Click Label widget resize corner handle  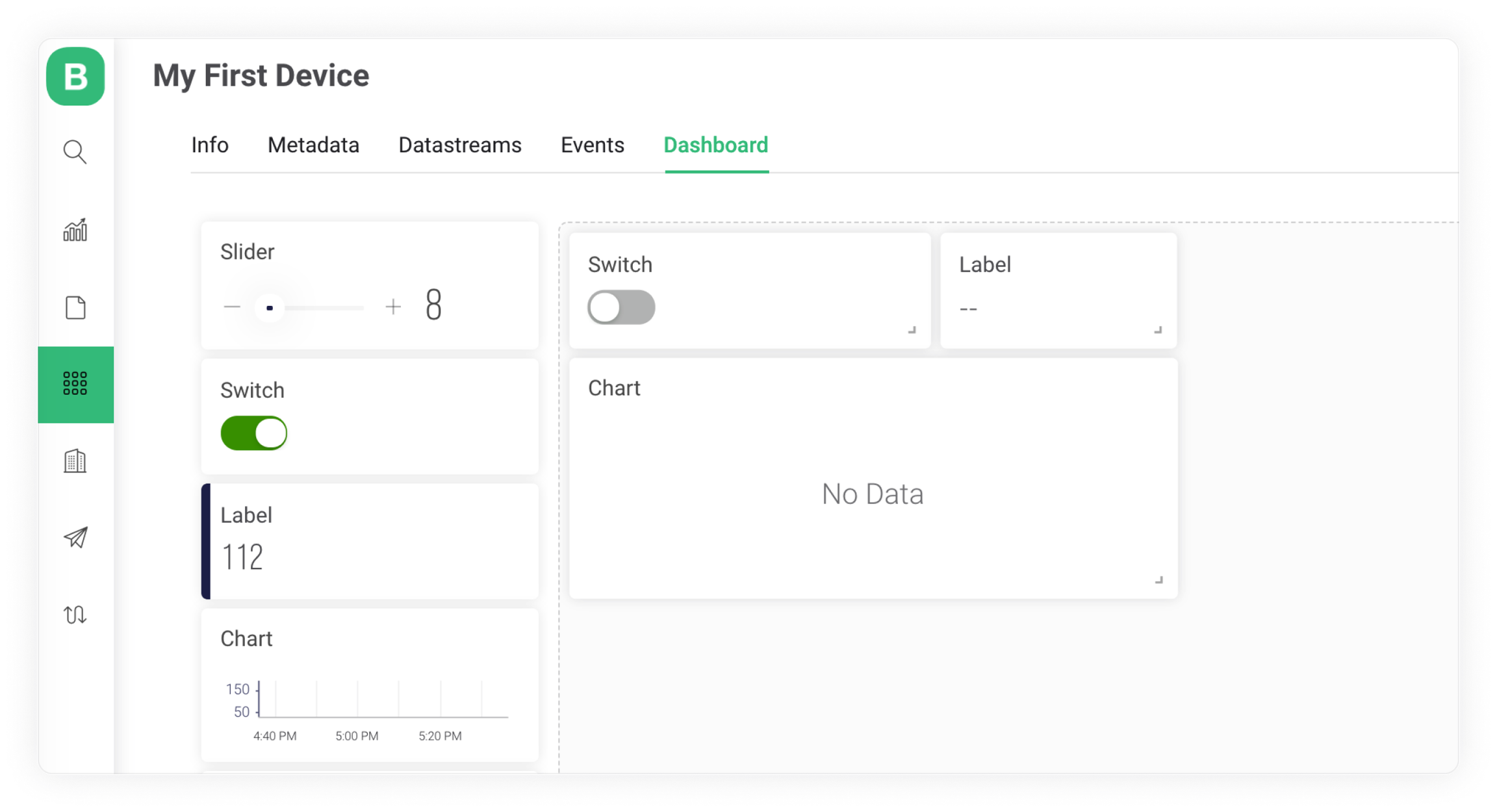[x=1158, y=330]
